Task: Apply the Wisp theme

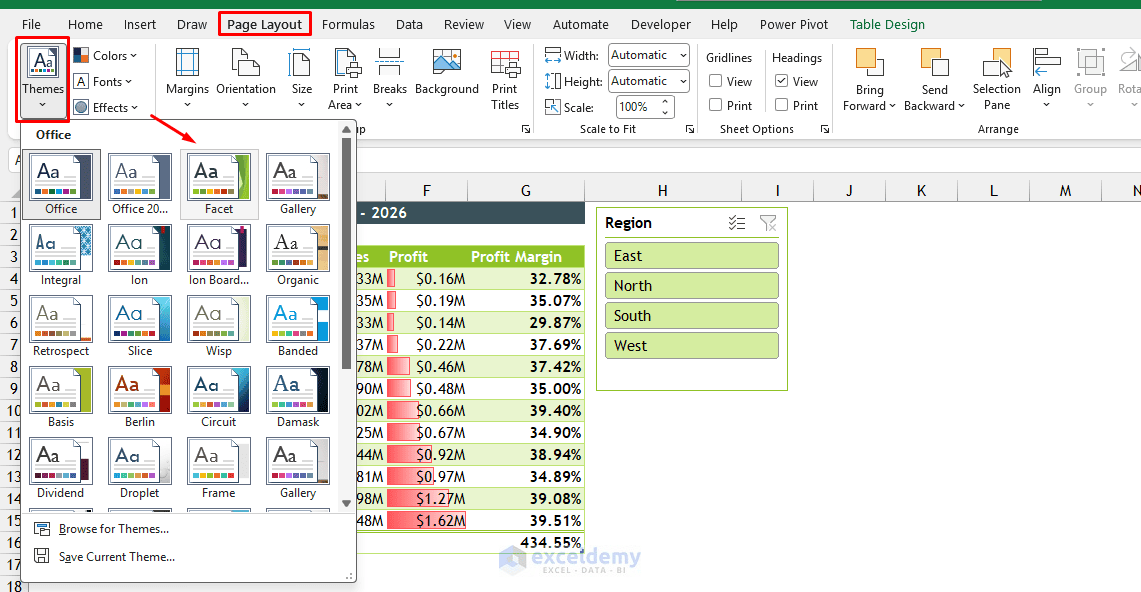Action: (x=219, y=326)
